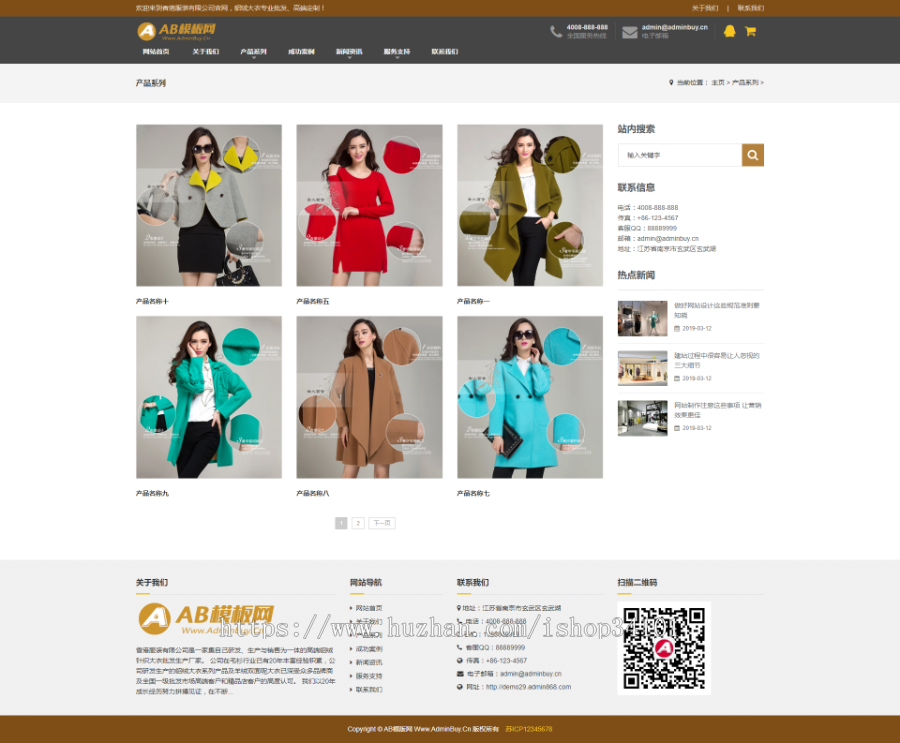Screen dimensions: 900x743
Task: Click the AB模板网 logo
Action: coord(180,29)
